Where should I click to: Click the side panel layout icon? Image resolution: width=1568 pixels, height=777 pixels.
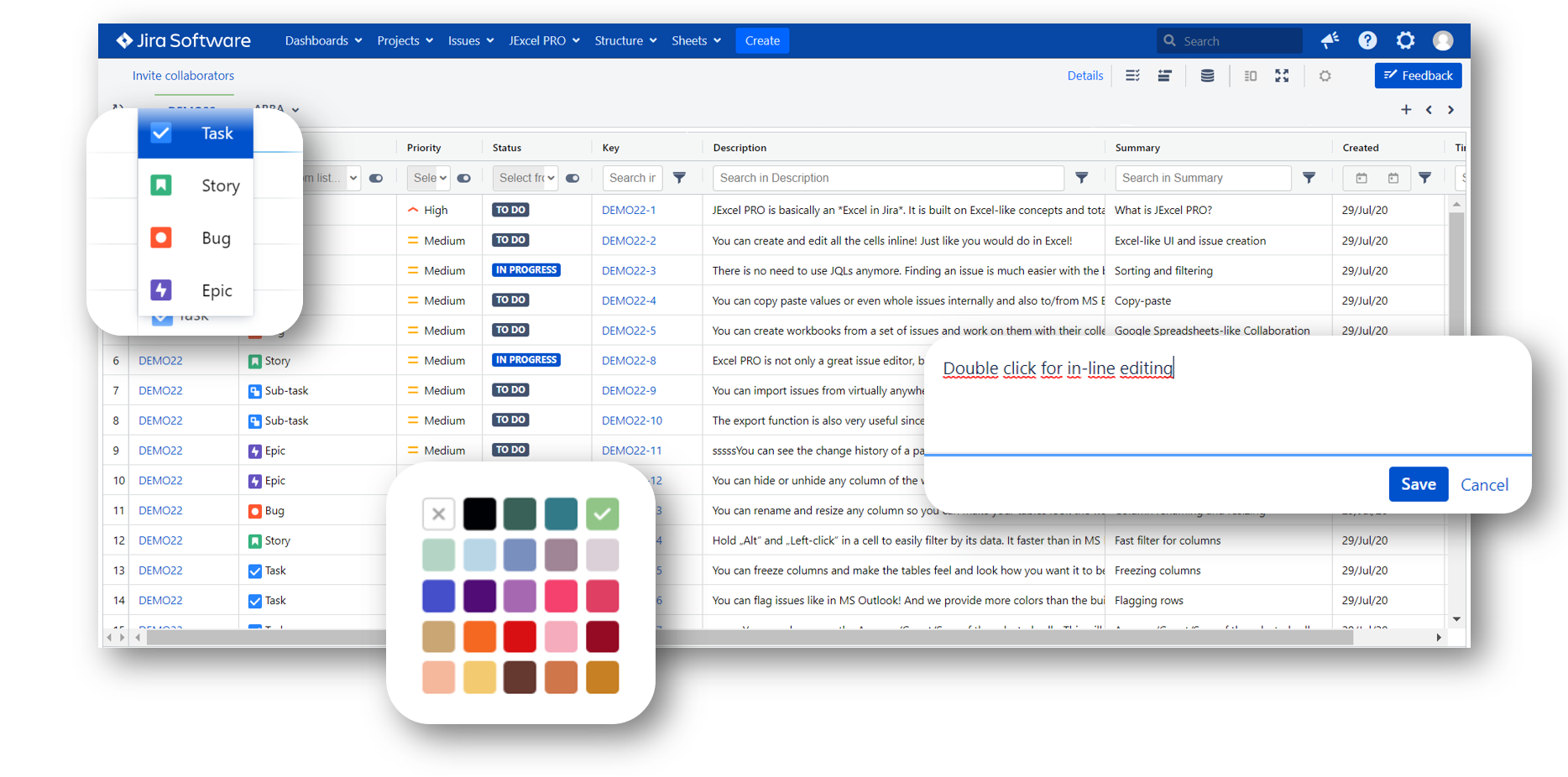coord(1250,76)
